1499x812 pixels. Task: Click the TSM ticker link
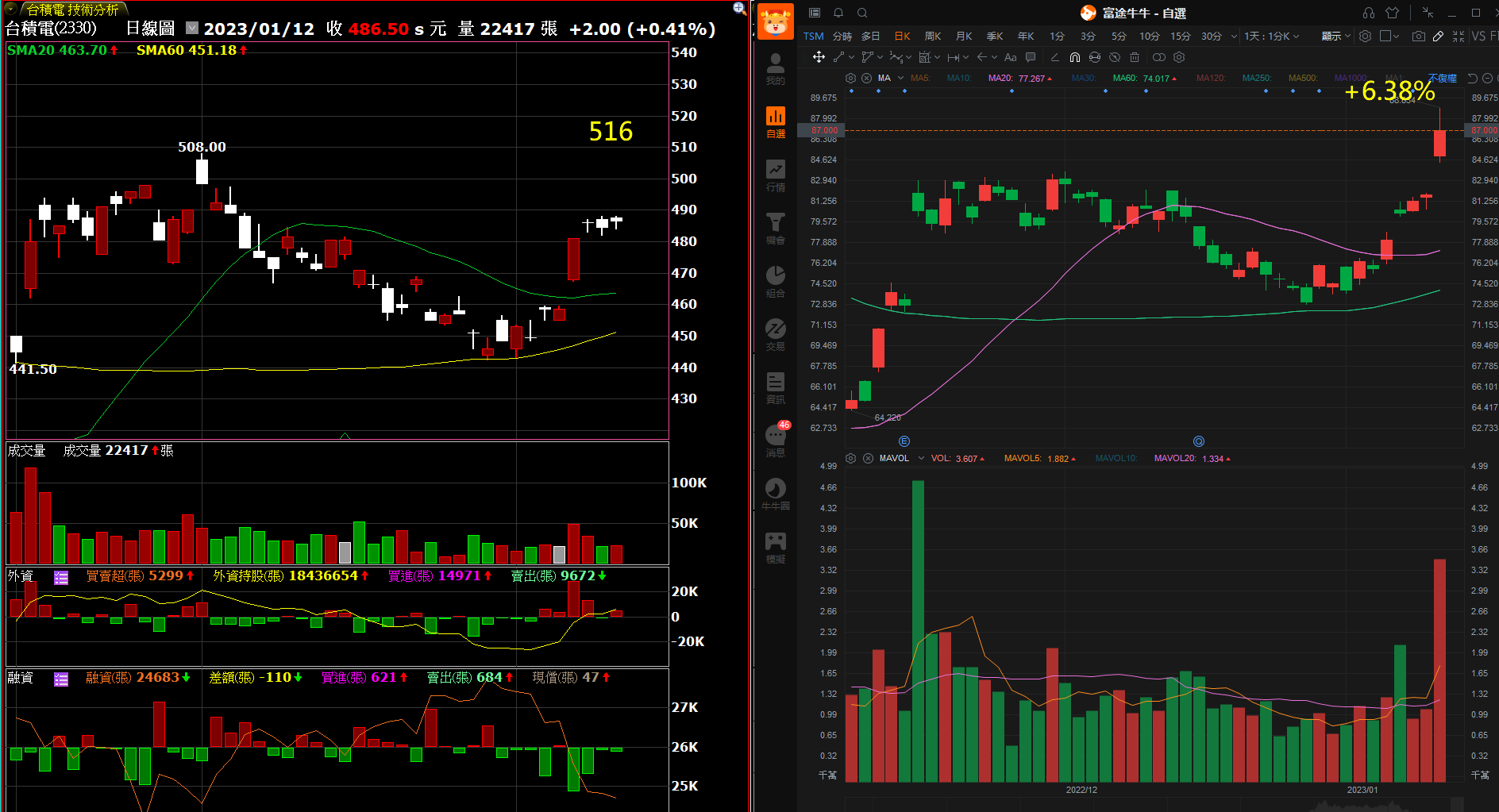click(813, 36)
